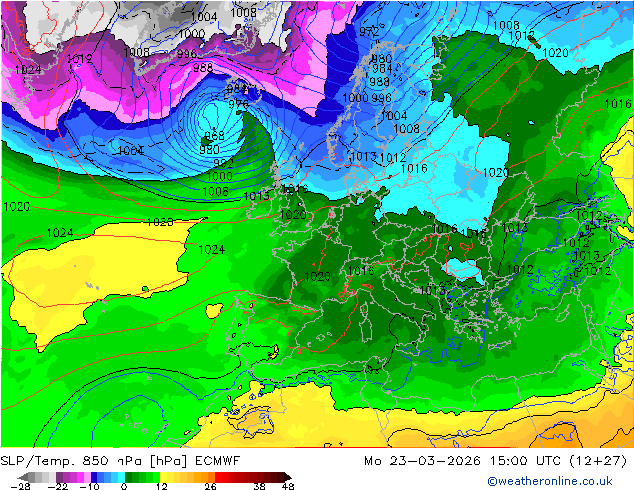Click the grey coldest end of the color scale

tap(24, 477)
